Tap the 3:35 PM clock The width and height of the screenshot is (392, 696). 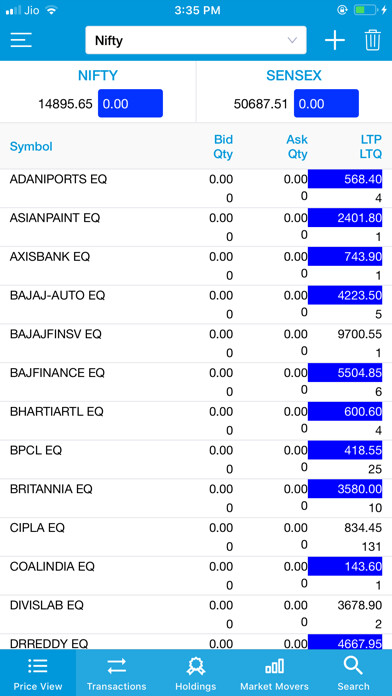[x=197, y=10]
